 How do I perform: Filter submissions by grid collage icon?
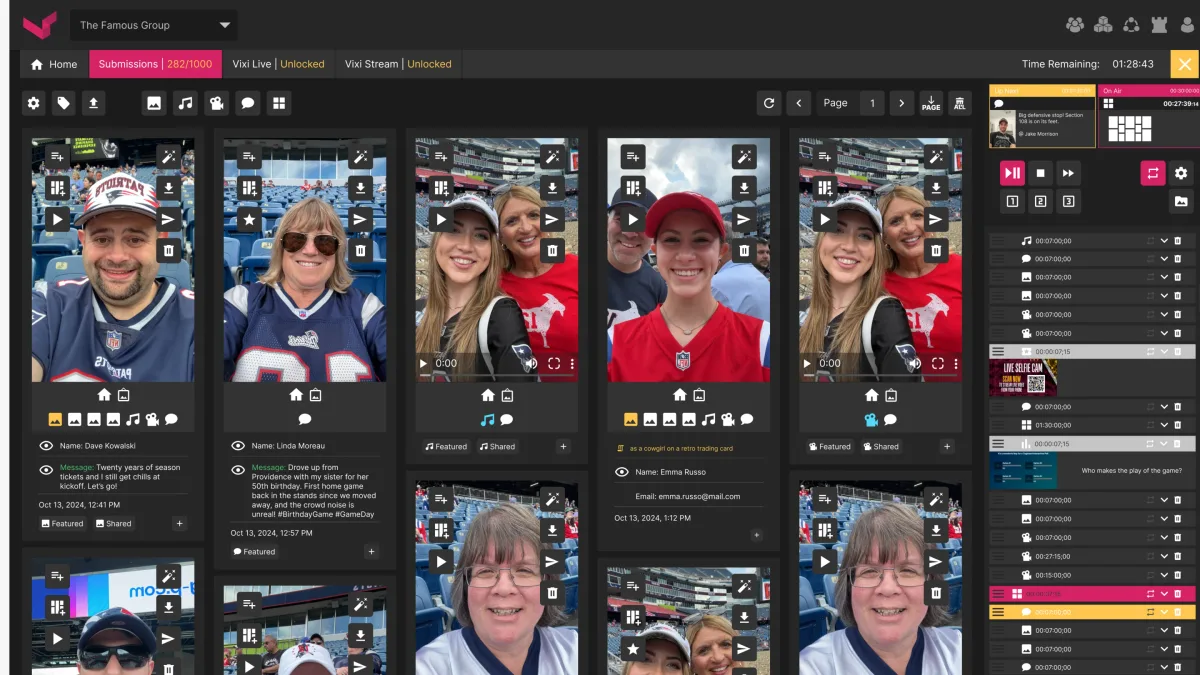(x=279, y=102)
